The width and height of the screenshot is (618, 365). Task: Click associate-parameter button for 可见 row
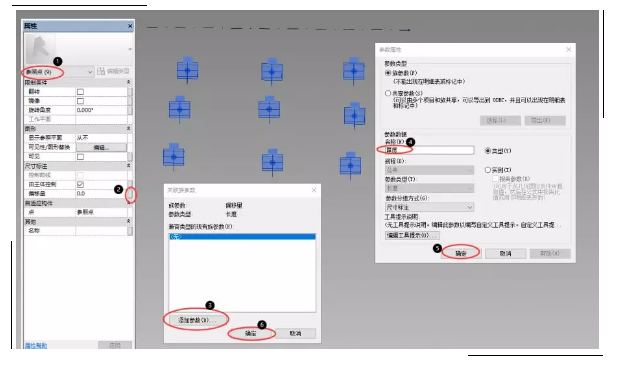(x=130, y=157)
